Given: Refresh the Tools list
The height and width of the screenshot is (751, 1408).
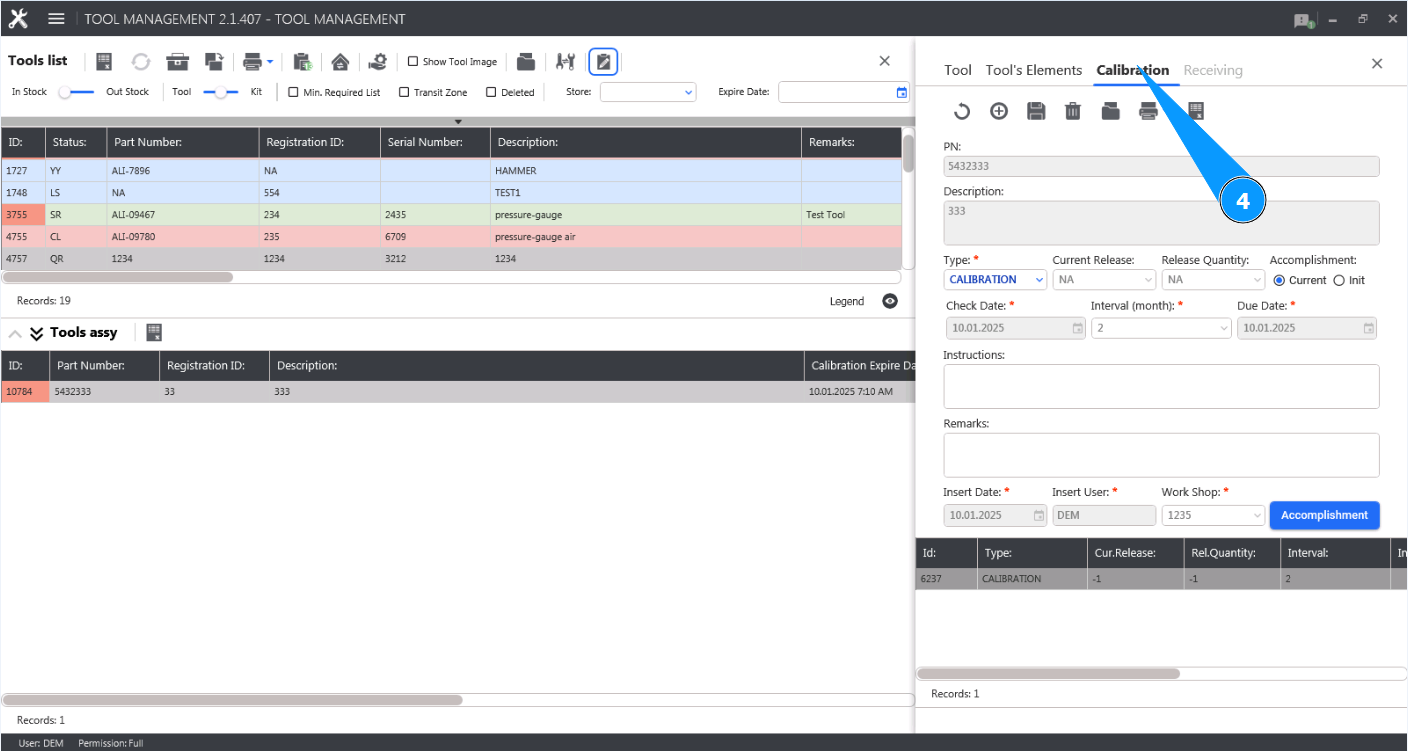Looking at the screenshot, I should pos(140,61).
